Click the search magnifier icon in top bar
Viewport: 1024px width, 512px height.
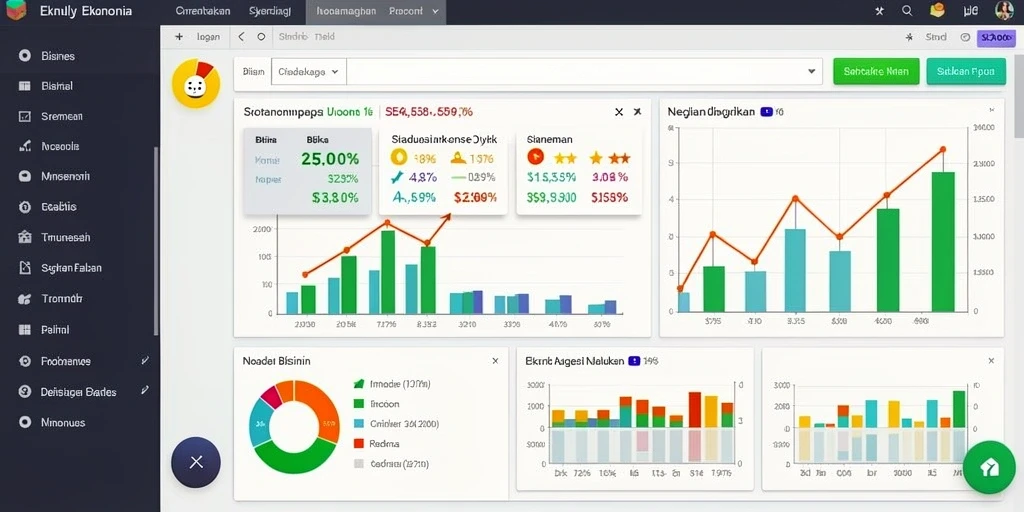coord(907,10)
